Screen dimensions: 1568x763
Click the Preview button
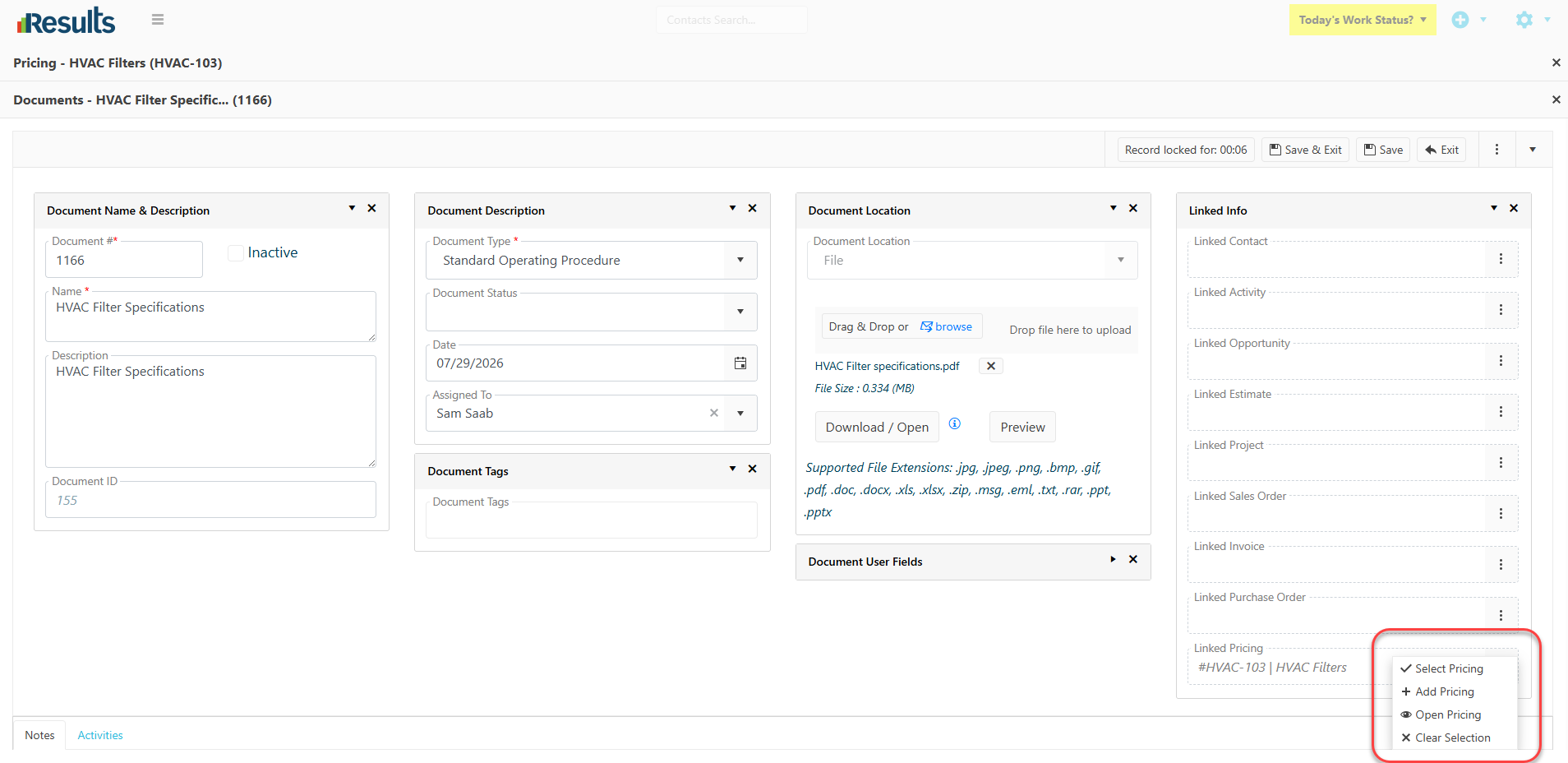[x=1022, y=428]
